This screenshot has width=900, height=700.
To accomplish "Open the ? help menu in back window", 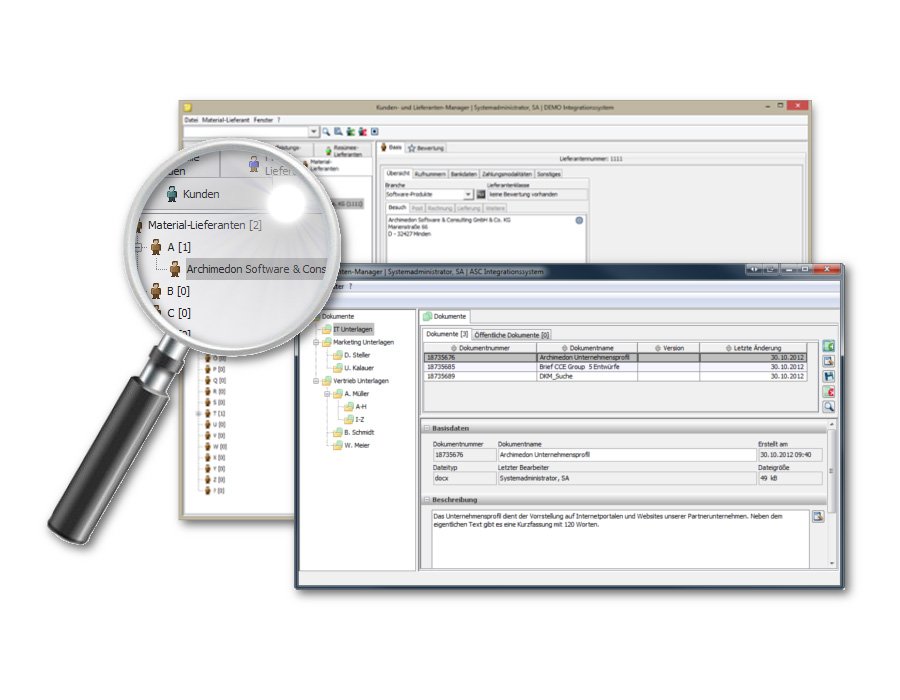I will [x=279, y=120].
